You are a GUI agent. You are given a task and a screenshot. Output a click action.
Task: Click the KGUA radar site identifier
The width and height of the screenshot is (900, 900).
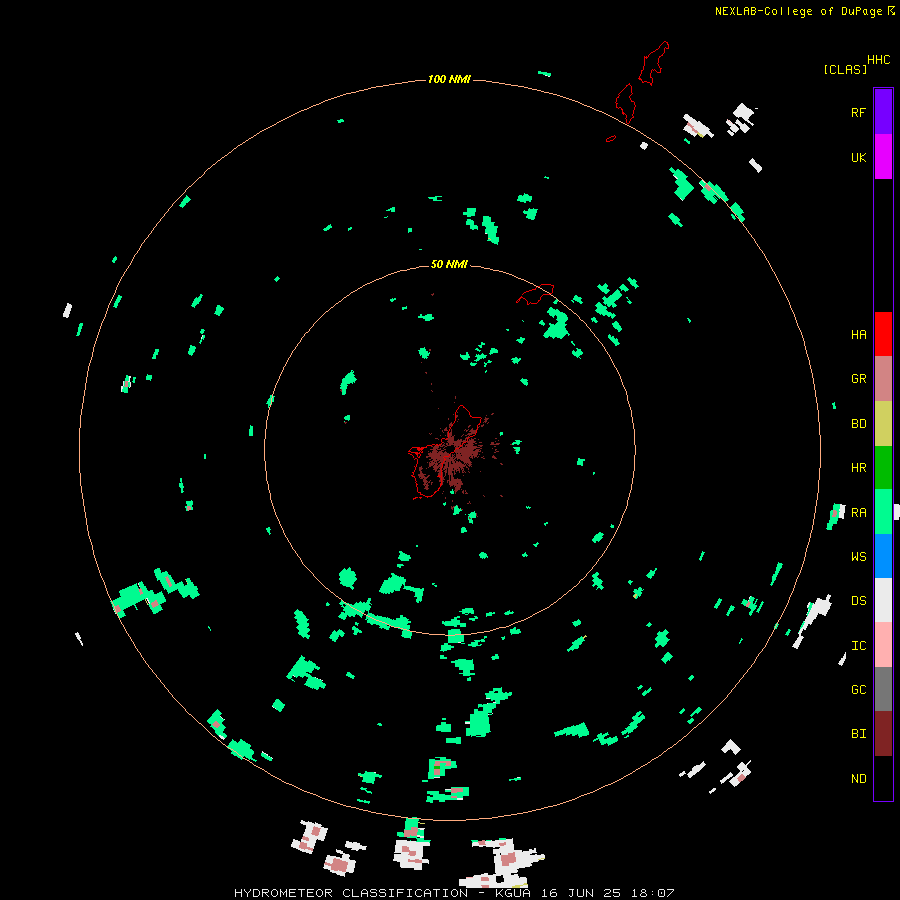click(511, 893)
